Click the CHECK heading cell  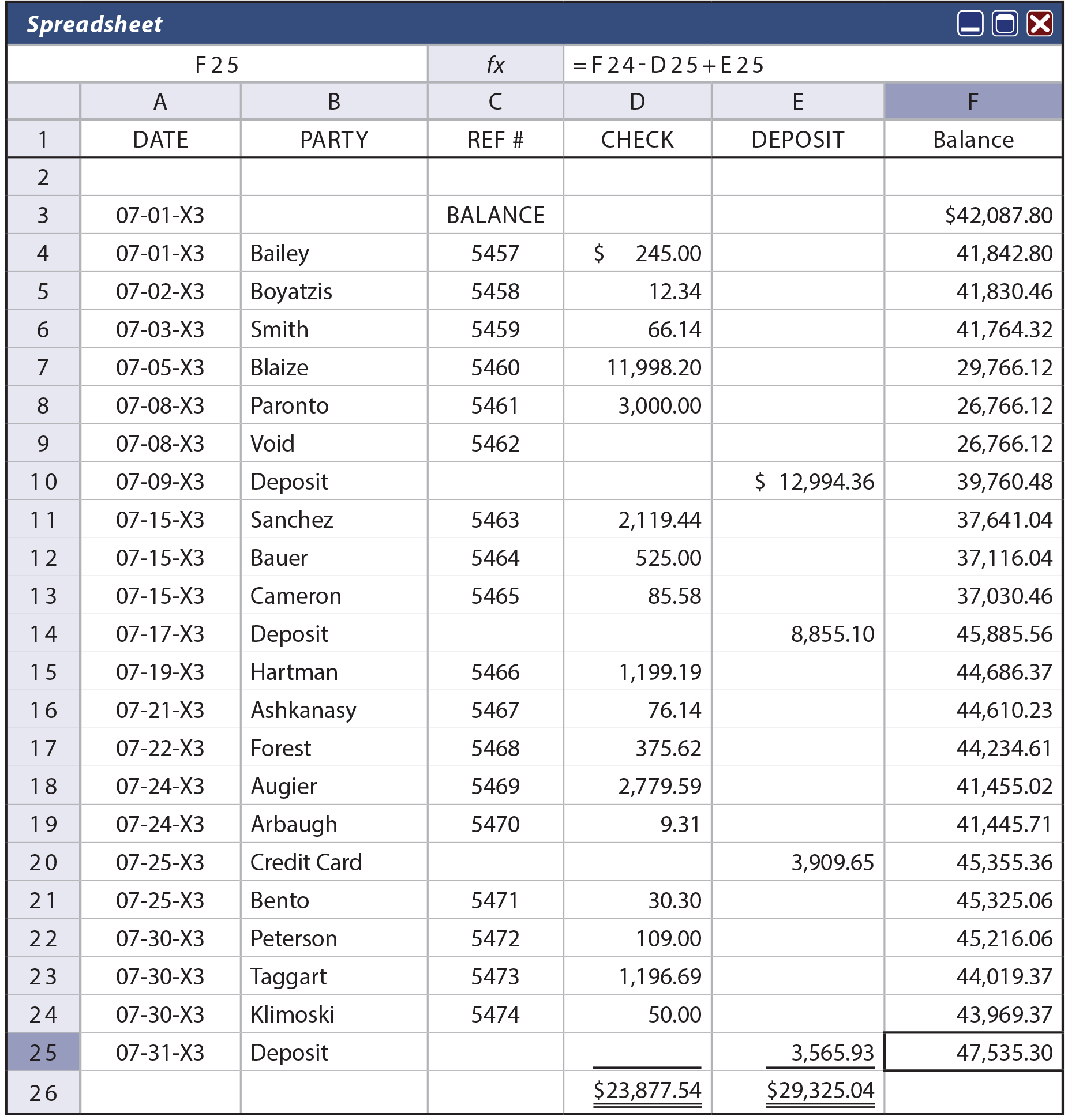[x=638, y=139]
